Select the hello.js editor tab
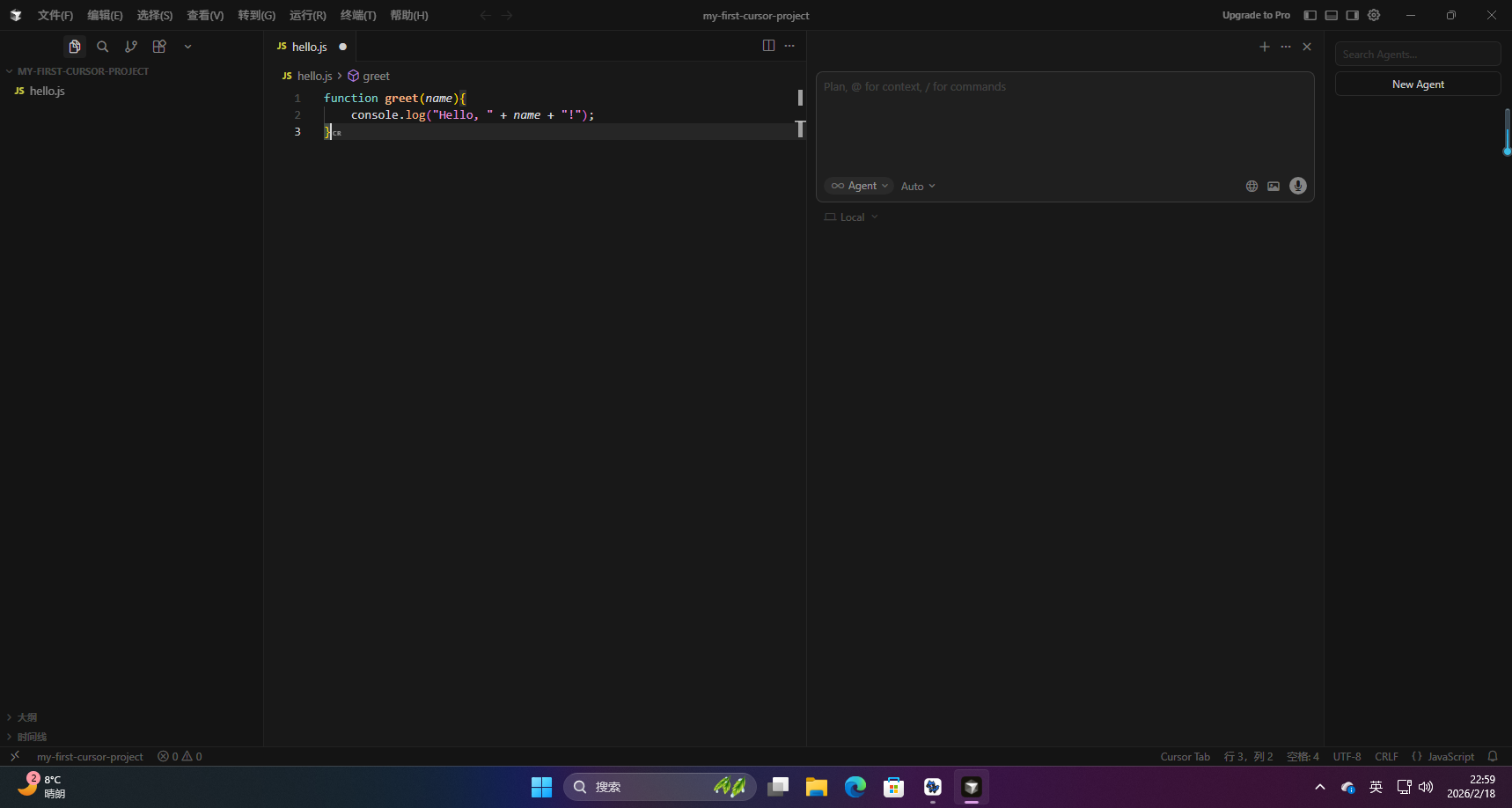The height and width of the screenshot is (808, 1512). pos(312,47)
